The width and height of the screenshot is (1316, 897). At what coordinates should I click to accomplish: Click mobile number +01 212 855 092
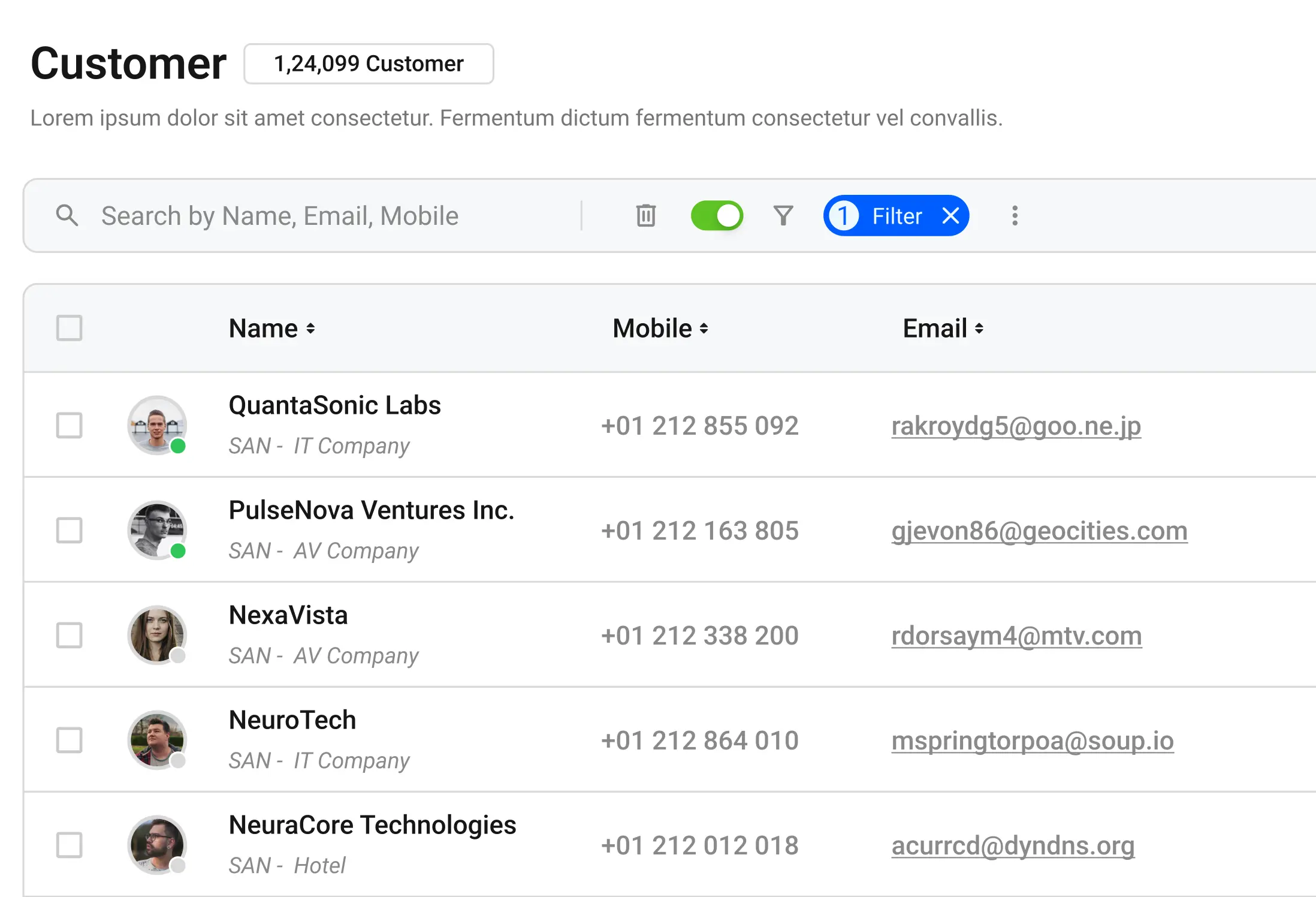coord(699,426)
